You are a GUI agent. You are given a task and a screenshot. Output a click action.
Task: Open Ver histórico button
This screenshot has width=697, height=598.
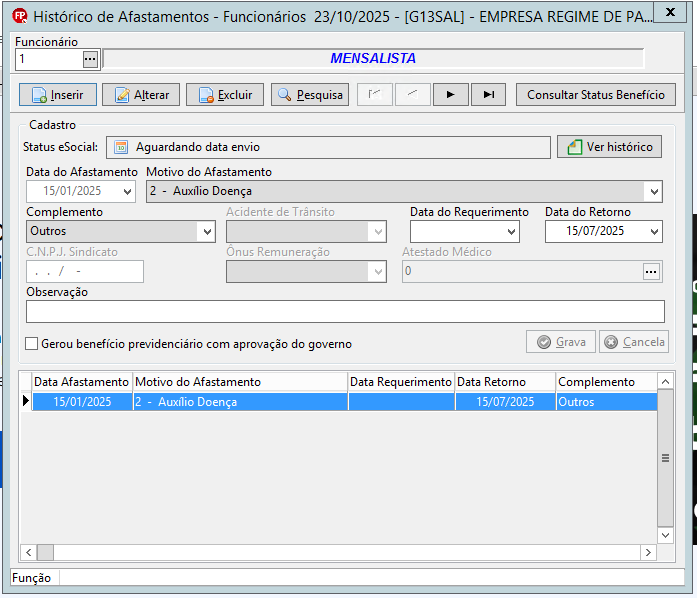tap(609, 147)
